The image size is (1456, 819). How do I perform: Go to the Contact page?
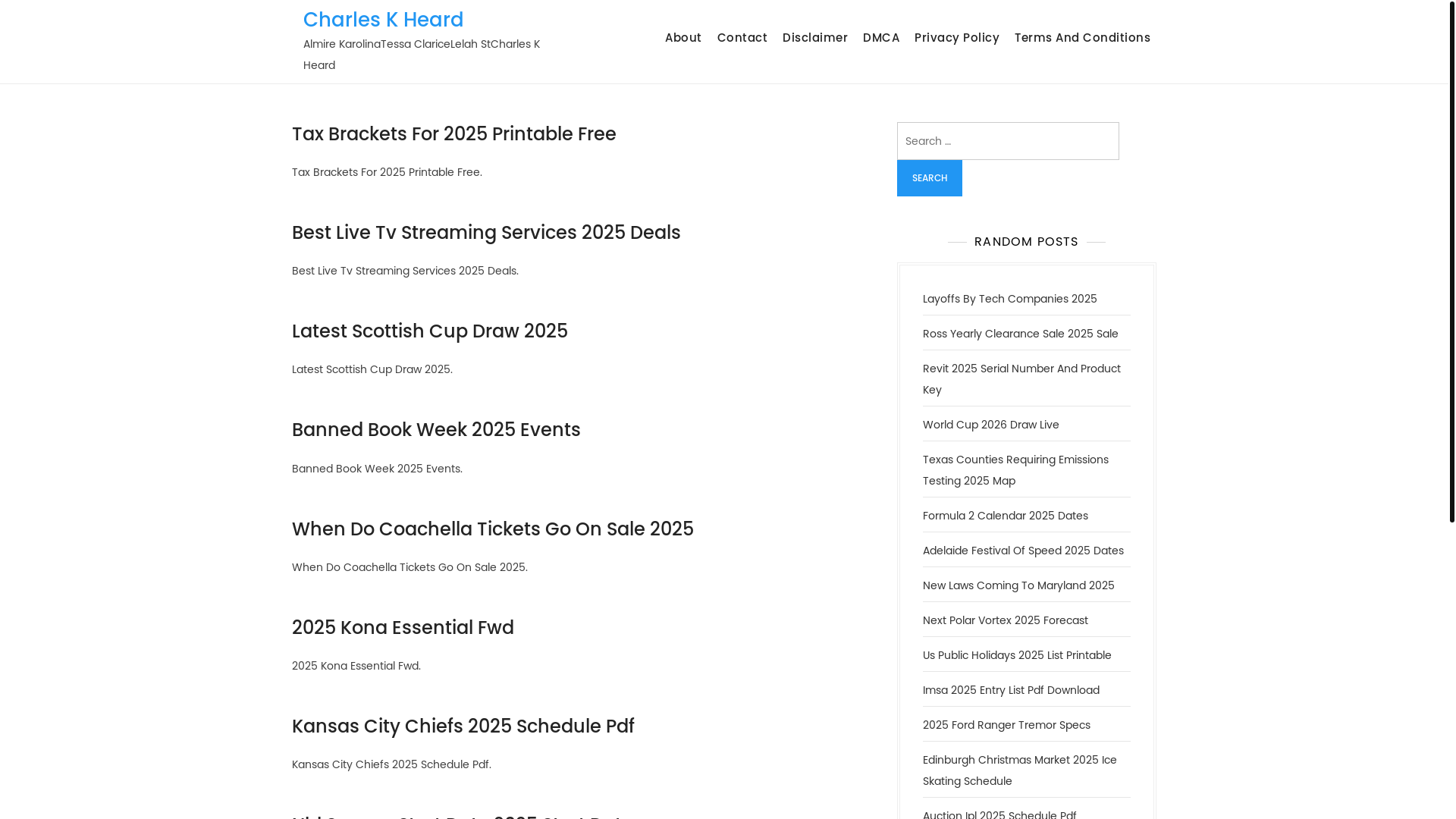(x=742, y=38)
